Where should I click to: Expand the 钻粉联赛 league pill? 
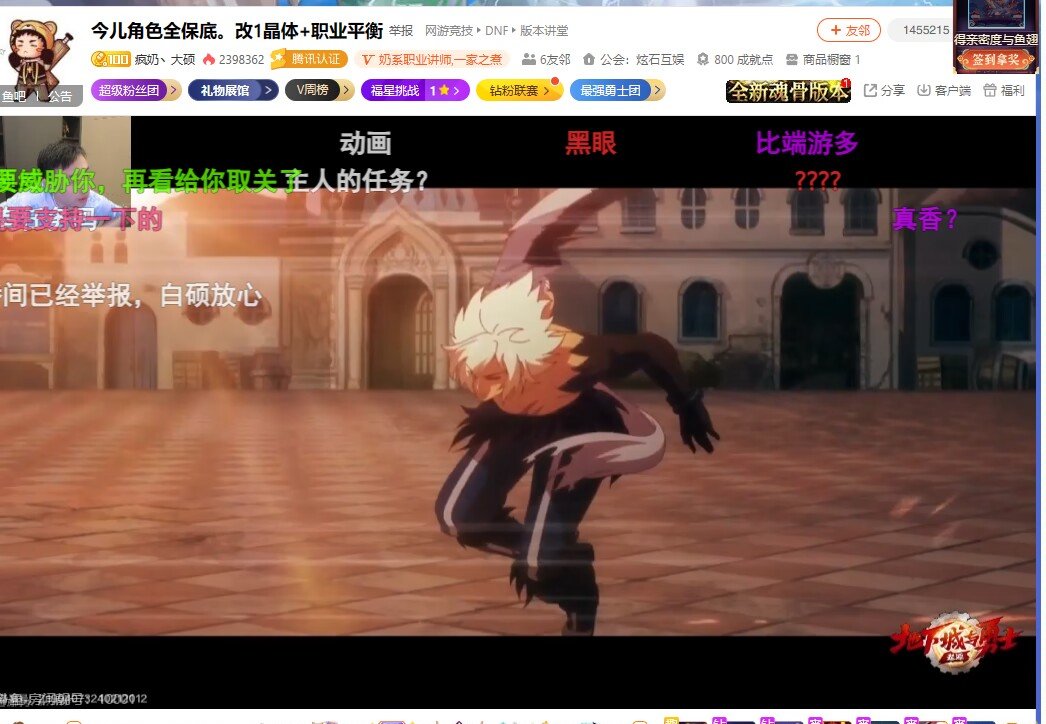point(519,90)
